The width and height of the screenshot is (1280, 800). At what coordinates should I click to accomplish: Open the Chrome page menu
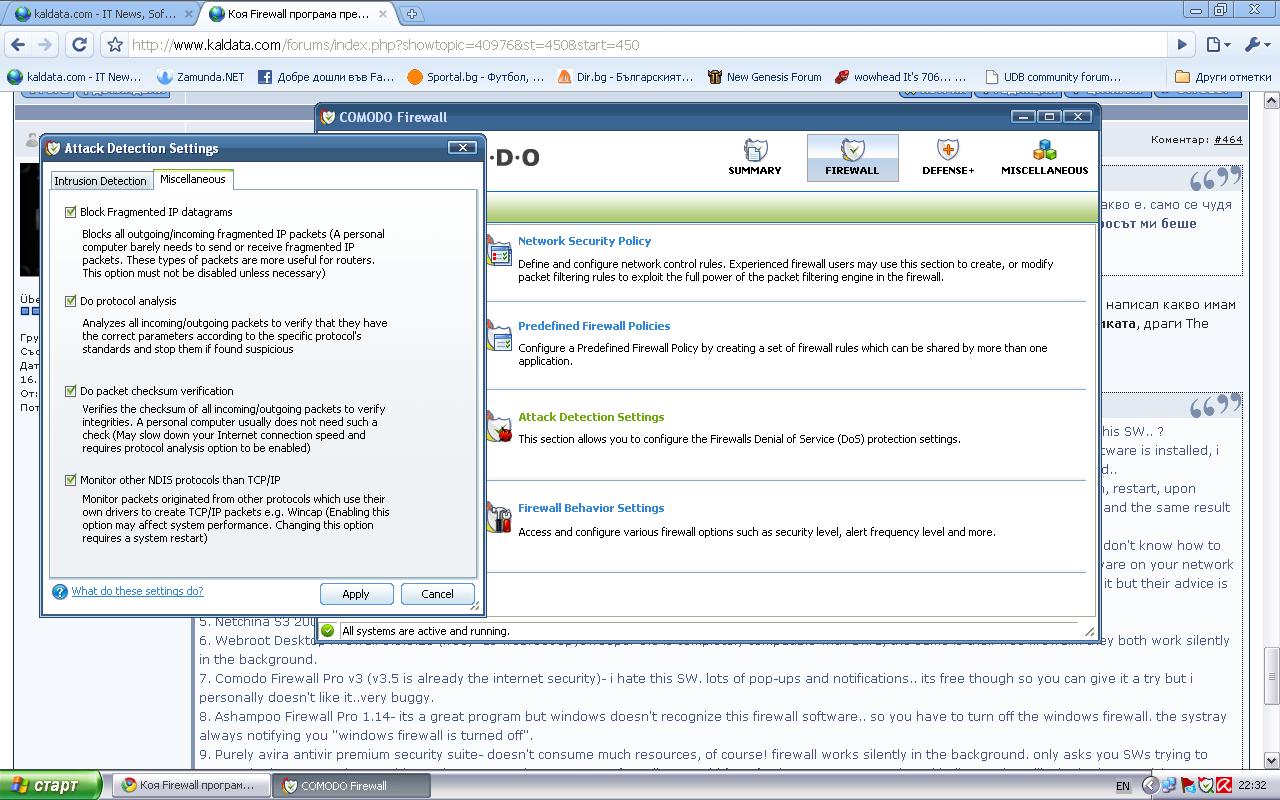(1217, 44)
